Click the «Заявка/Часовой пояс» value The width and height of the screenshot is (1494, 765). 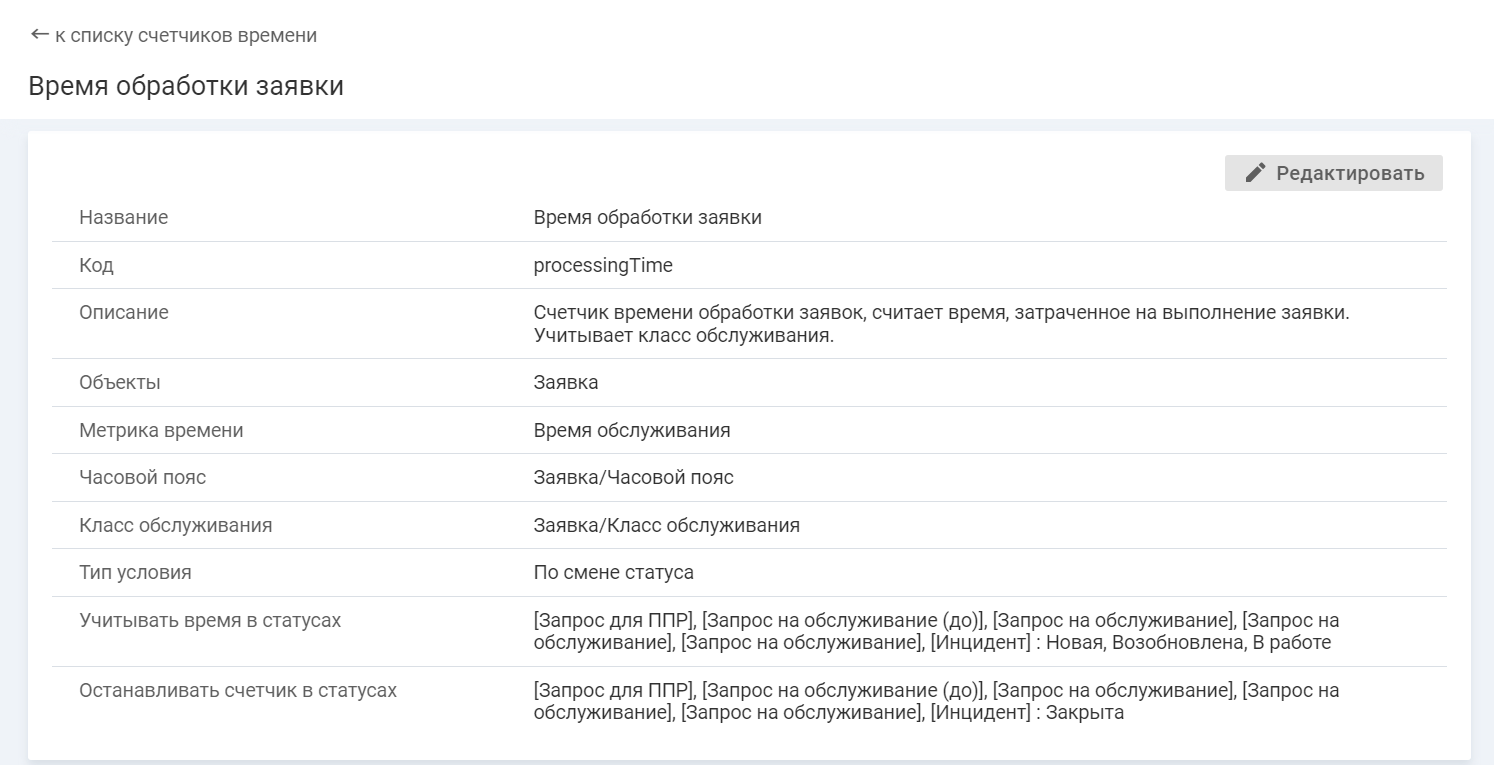(x=633, y=477)
